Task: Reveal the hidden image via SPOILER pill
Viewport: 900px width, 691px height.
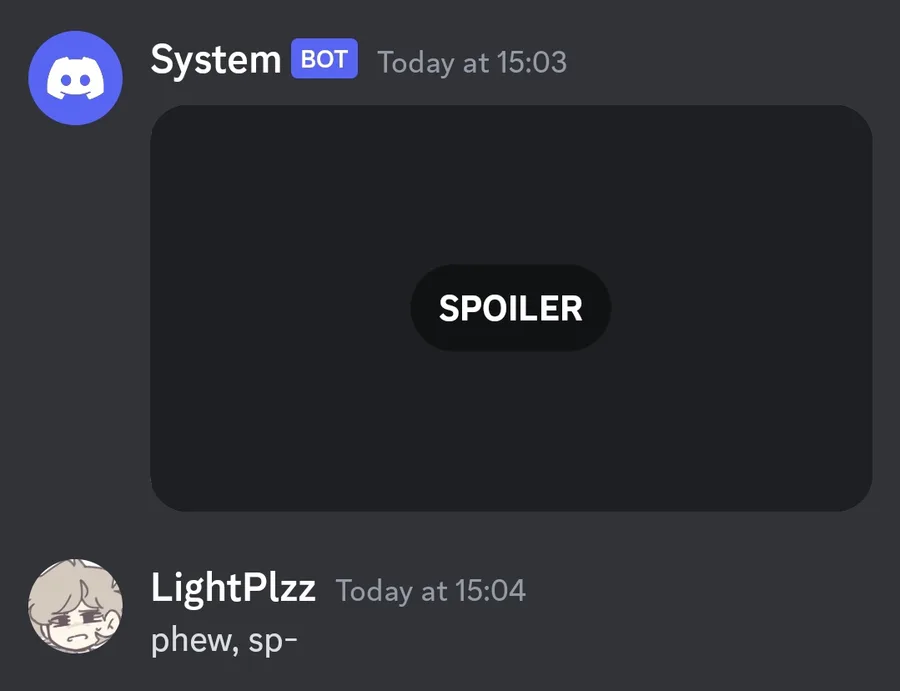Action: [510, 308]
